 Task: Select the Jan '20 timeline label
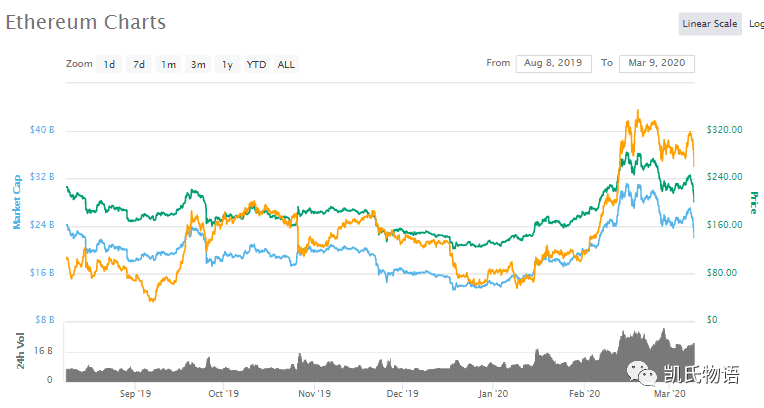pyautogui.click(x=493, y=393)
